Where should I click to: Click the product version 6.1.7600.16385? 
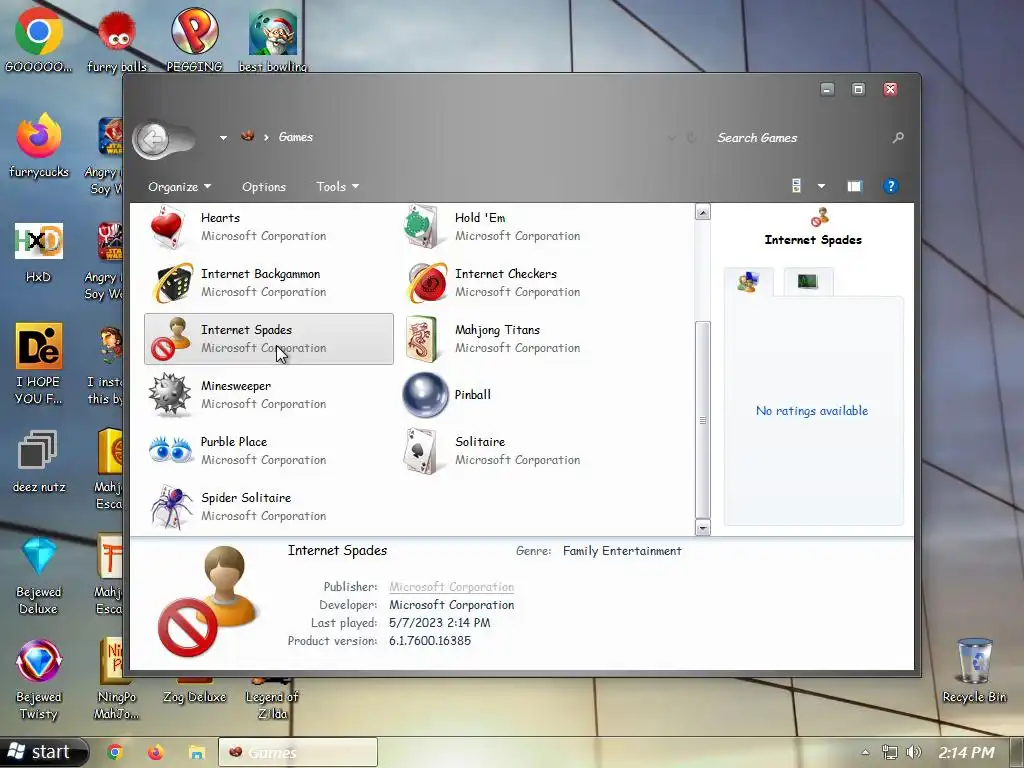coord(430,641)
